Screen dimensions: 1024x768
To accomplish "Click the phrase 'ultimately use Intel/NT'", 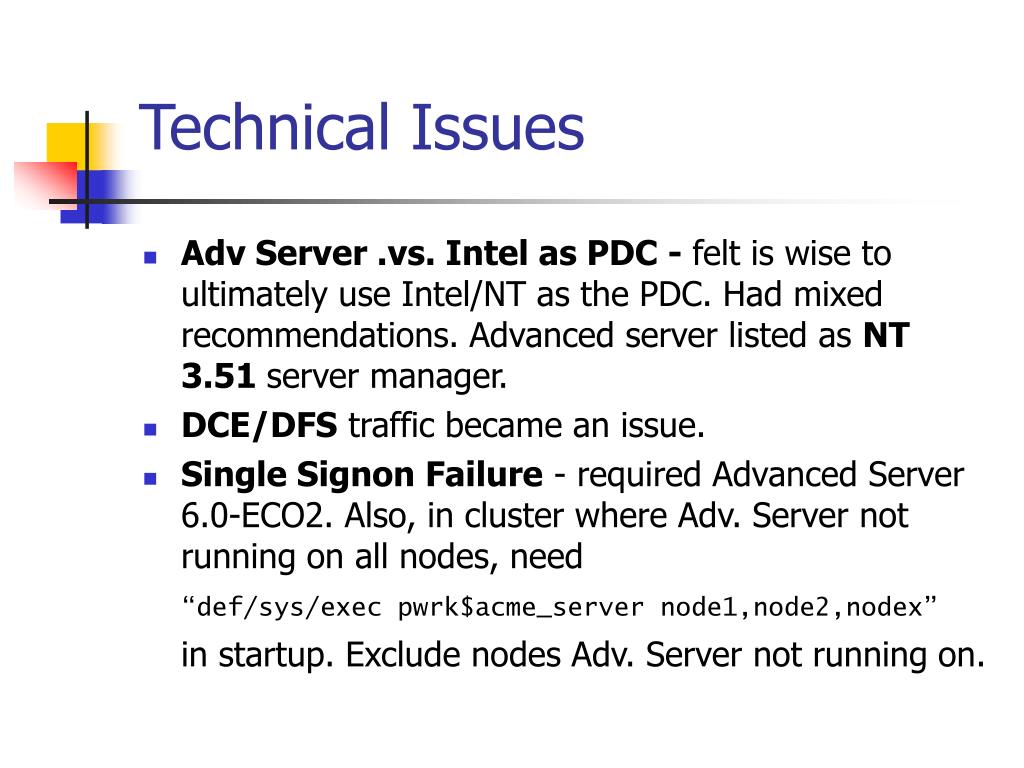I will 353,294.
